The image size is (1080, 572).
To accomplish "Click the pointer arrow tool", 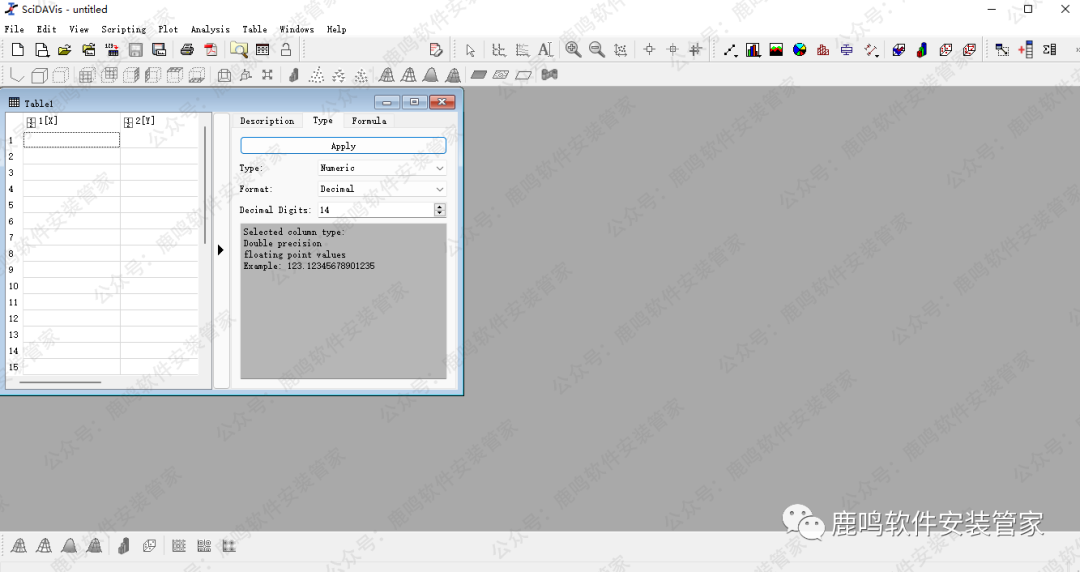I will click(x=470, y=50).
